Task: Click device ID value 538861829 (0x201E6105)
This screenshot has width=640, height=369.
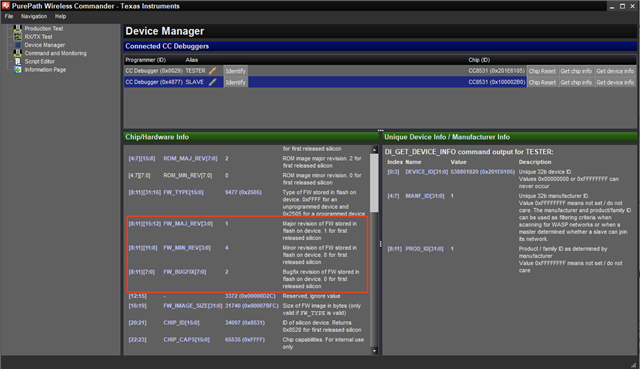Action: (x=482, y=172)
